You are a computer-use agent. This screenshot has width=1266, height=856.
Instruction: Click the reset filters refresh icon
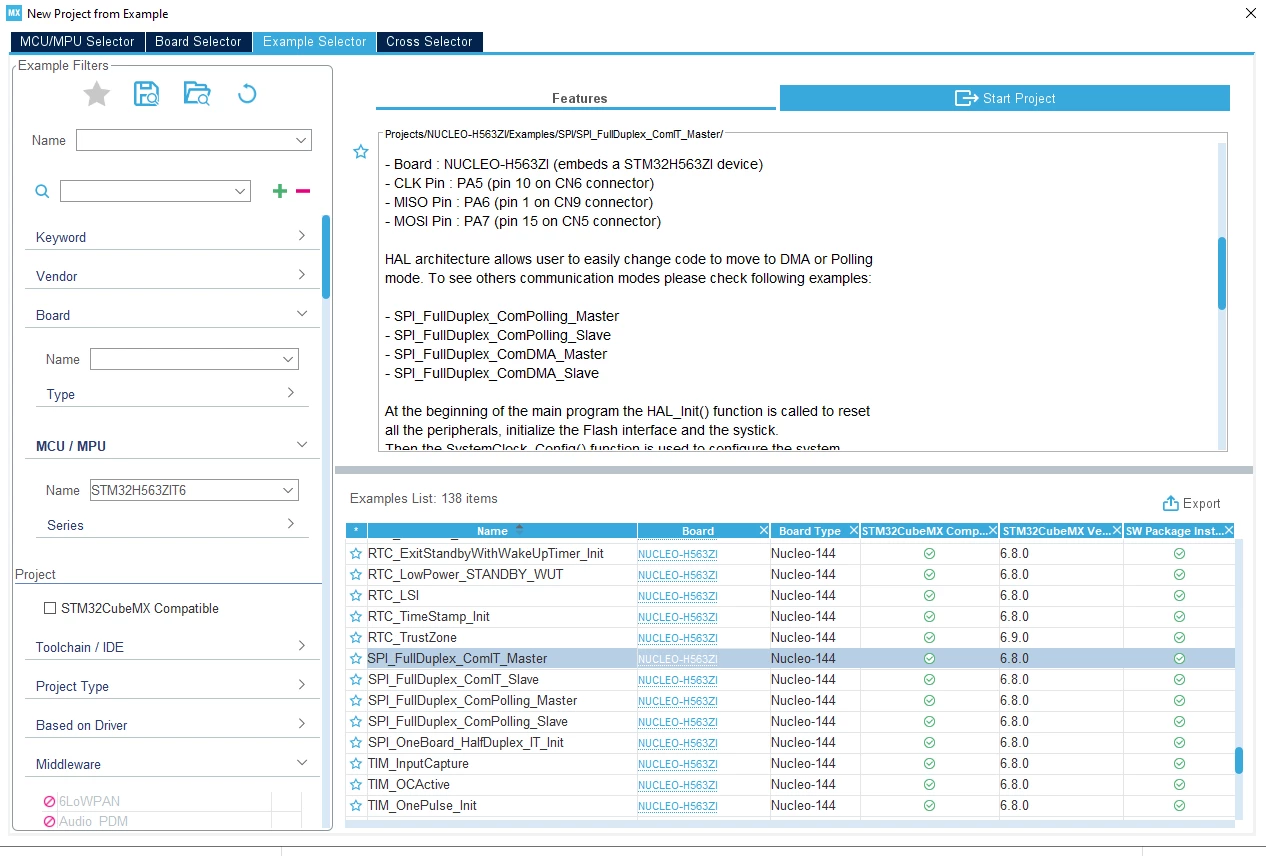(x=247, y=95)
